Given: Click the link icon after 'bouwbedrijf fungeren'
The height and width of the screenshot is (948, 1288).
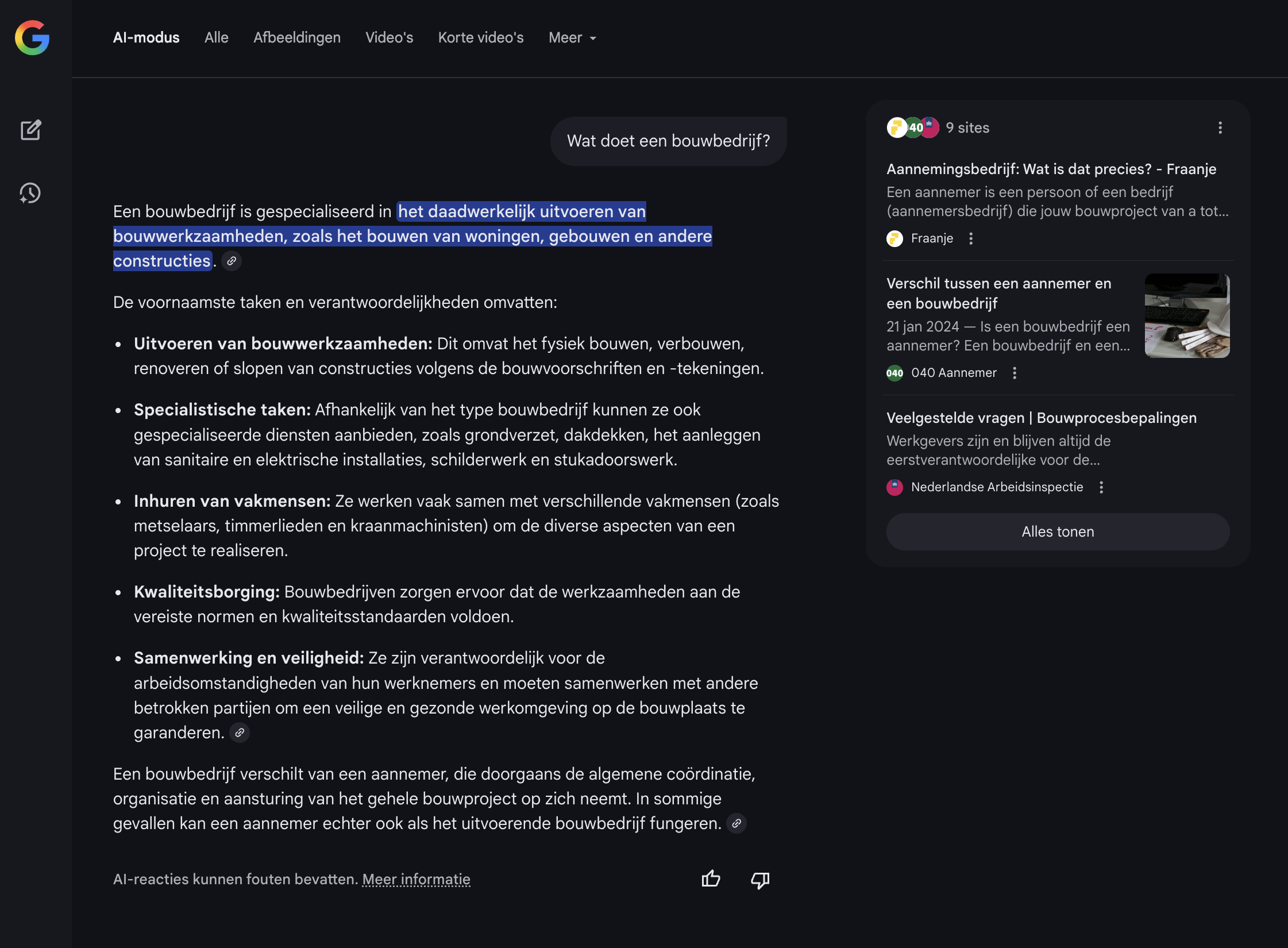Looking at the screenshot, I should pos(736,823).
